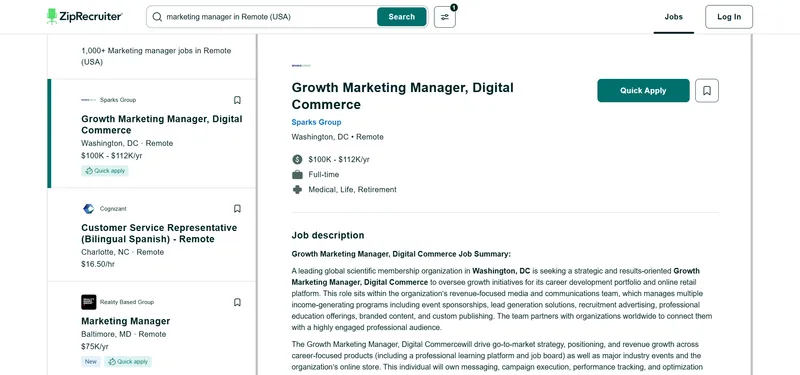Click 'Charlotte, NC · Remote' location text

pyautogui.click(x=122, y=252)
